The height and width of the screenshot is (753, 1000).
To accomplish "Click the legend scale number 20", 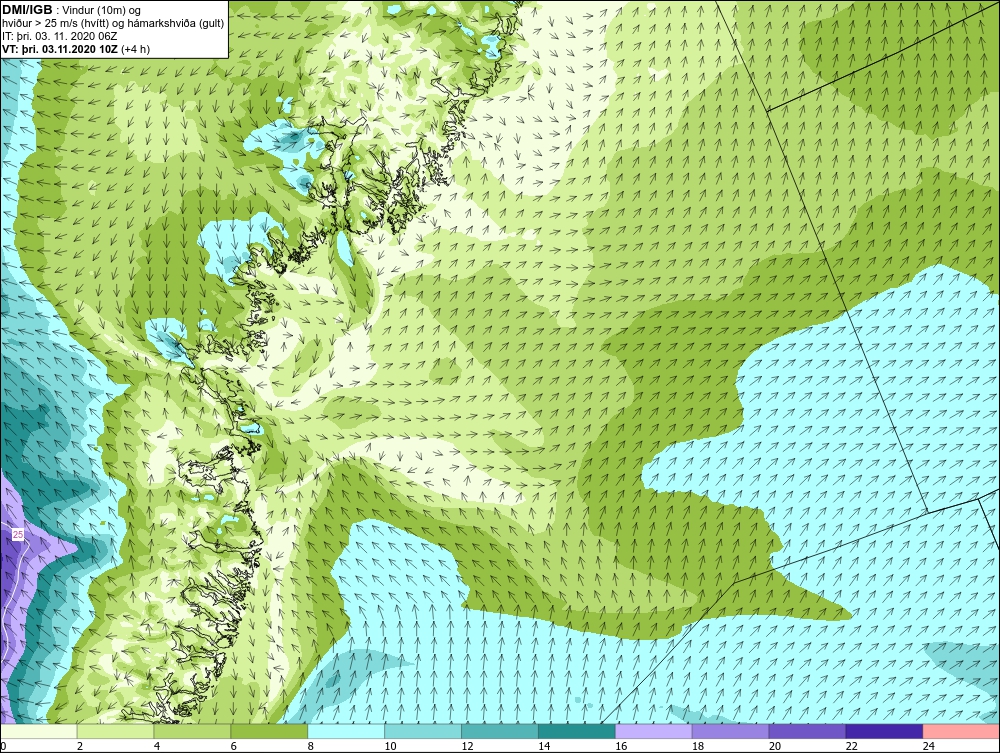I will click(x=775, y=746).
